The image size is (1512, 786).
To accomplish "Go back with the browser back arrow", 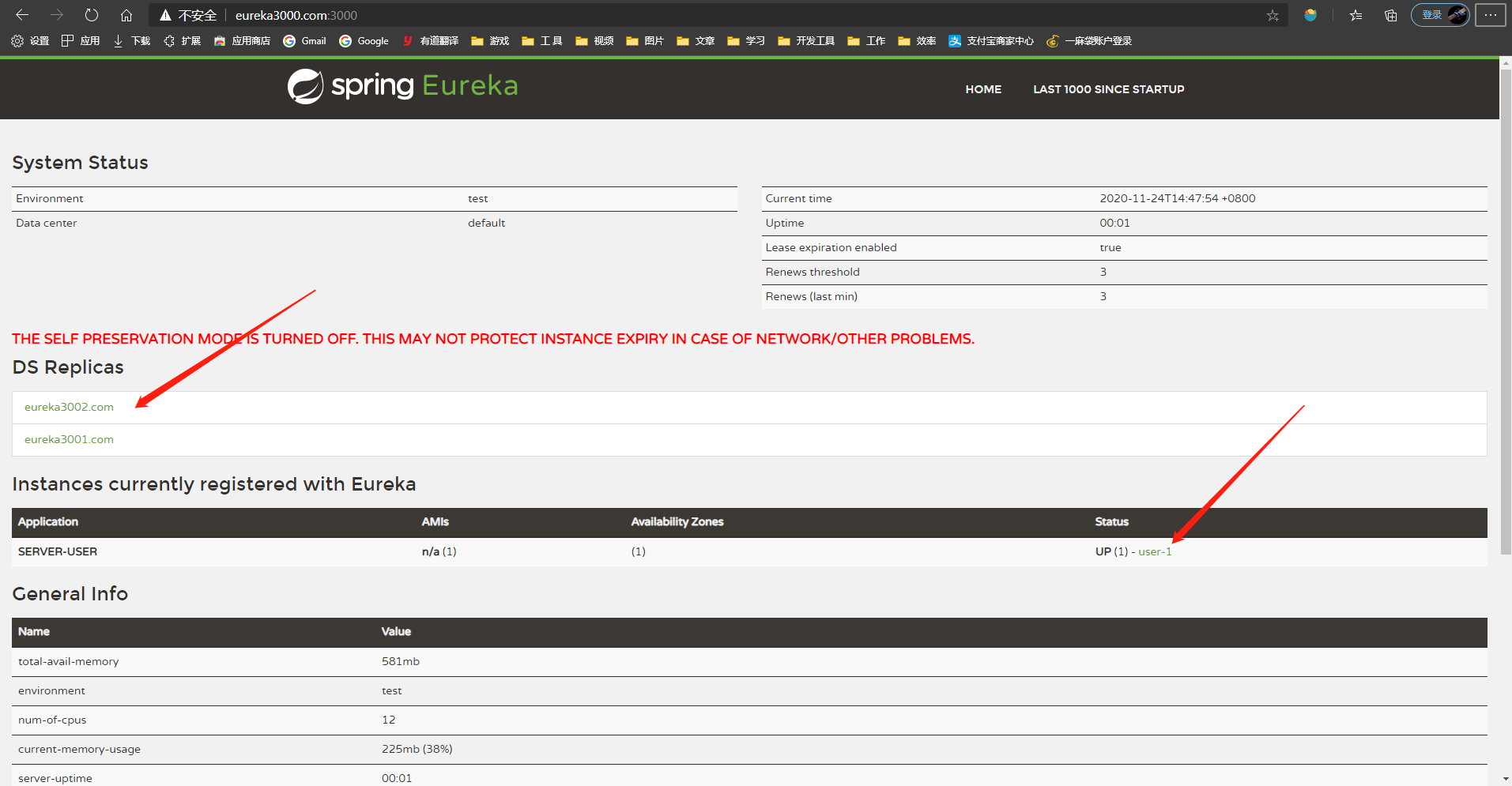I will tap(22, 15).
